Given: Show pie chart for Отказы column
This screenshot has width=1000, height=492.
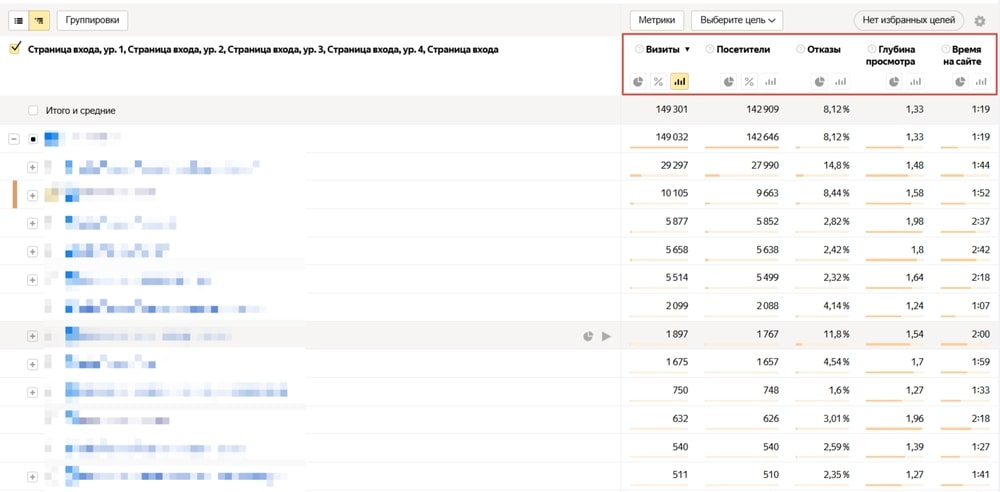Looking at the screenshot, I should click(x=820, y=82).
